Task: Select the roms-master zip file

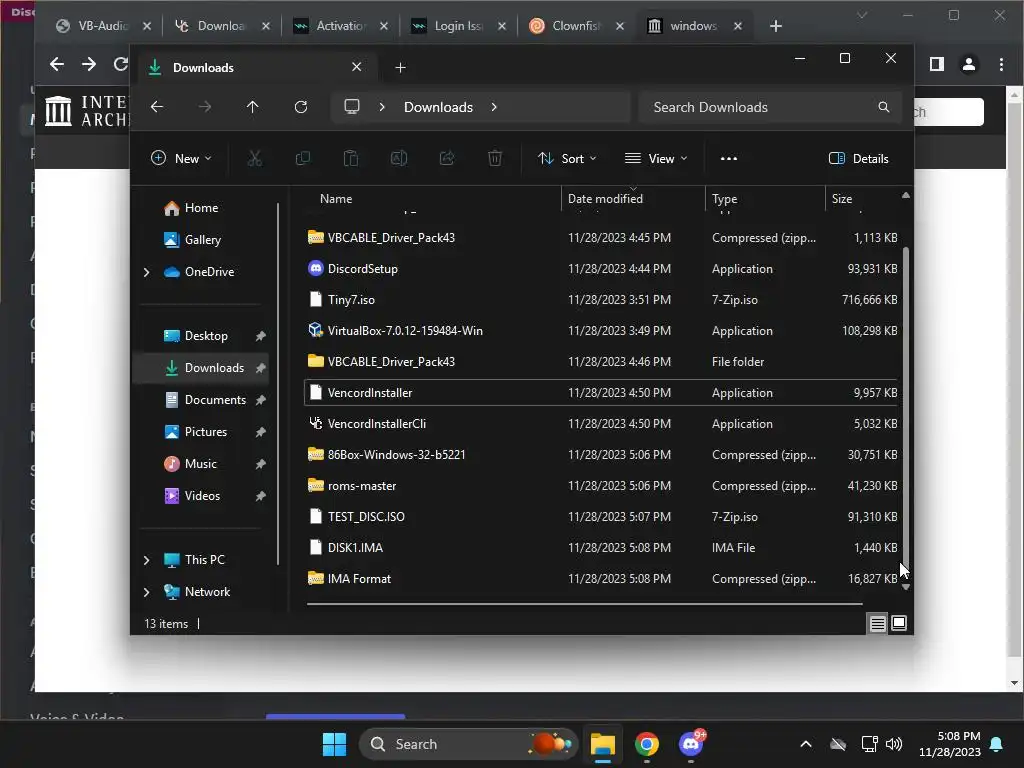Action: (601, 485)
